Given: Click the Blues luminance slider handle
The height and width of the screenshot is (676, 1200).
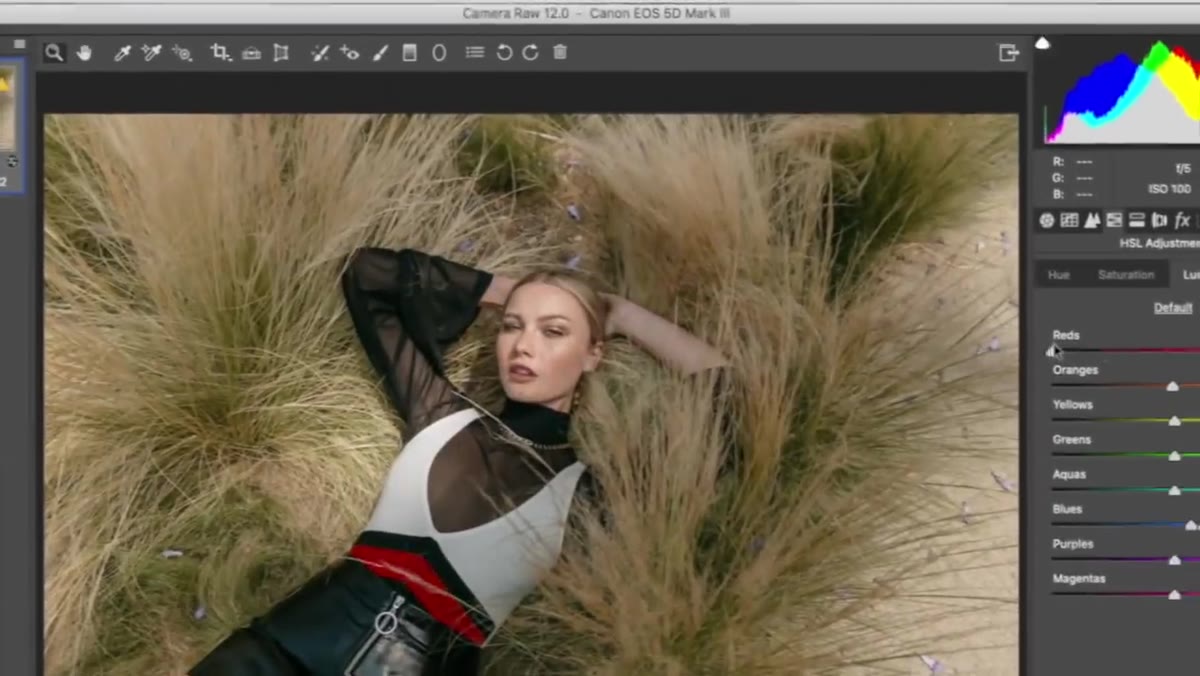Looking at the screenshot, I should click(x=1190, y=525).
